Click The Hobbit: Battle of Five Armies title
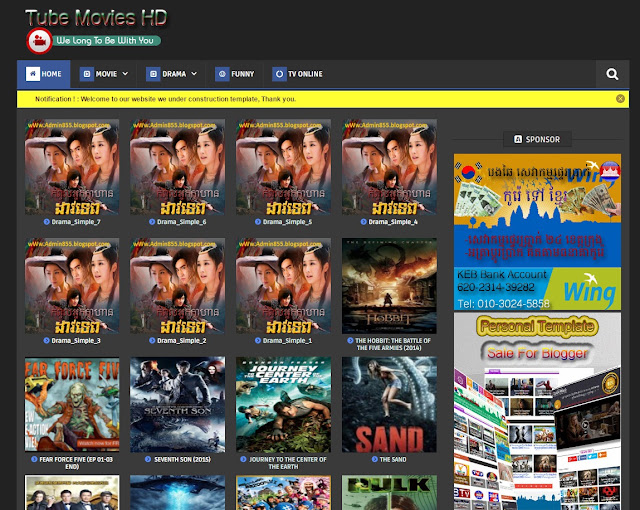The width and height of the screenshot is (640, 510). [x=393, y=344]
